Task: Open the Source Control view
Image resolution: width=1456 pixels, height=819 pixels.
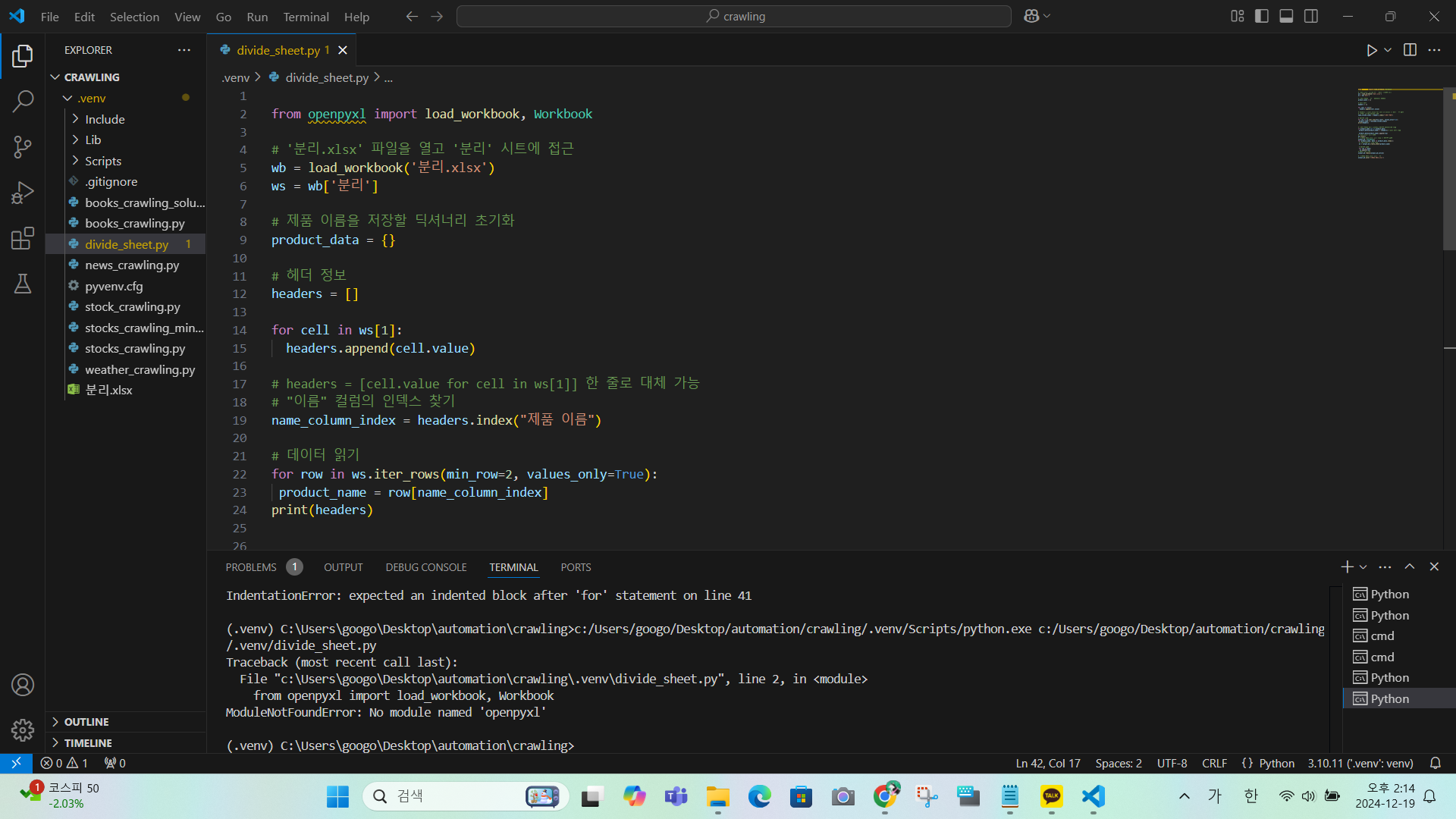Action: (23, 146)
